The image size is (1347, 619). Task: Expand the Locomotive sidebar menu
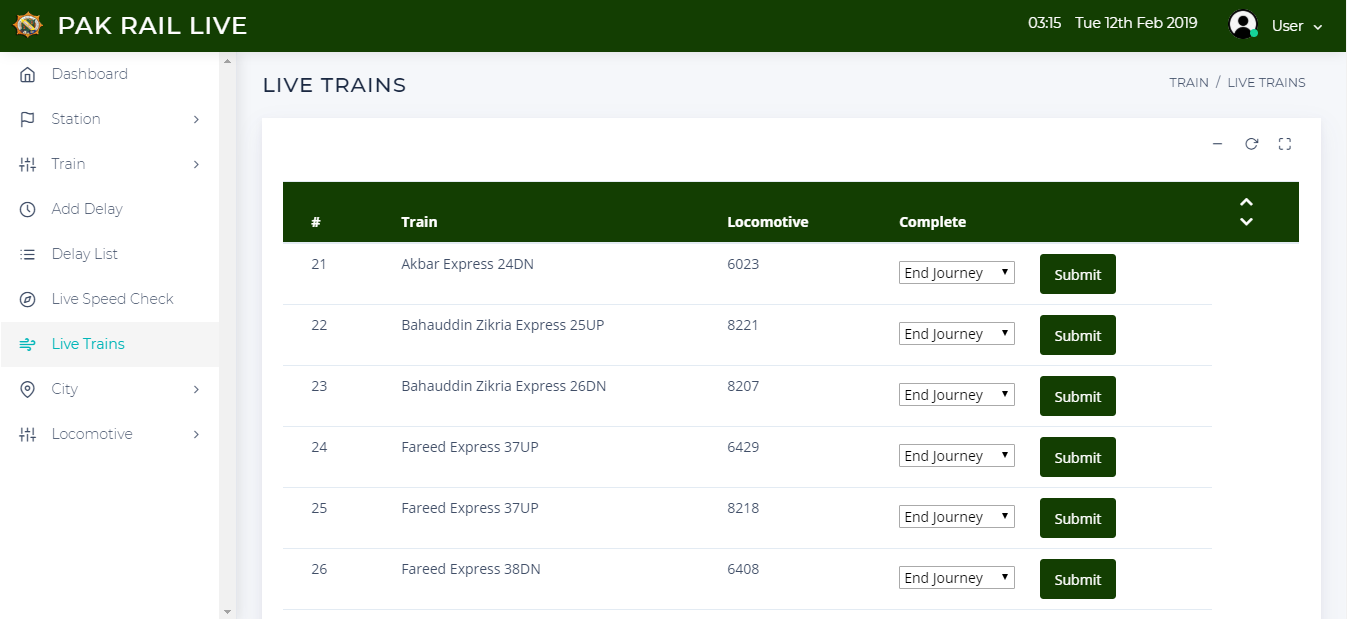tap(110, 434)
